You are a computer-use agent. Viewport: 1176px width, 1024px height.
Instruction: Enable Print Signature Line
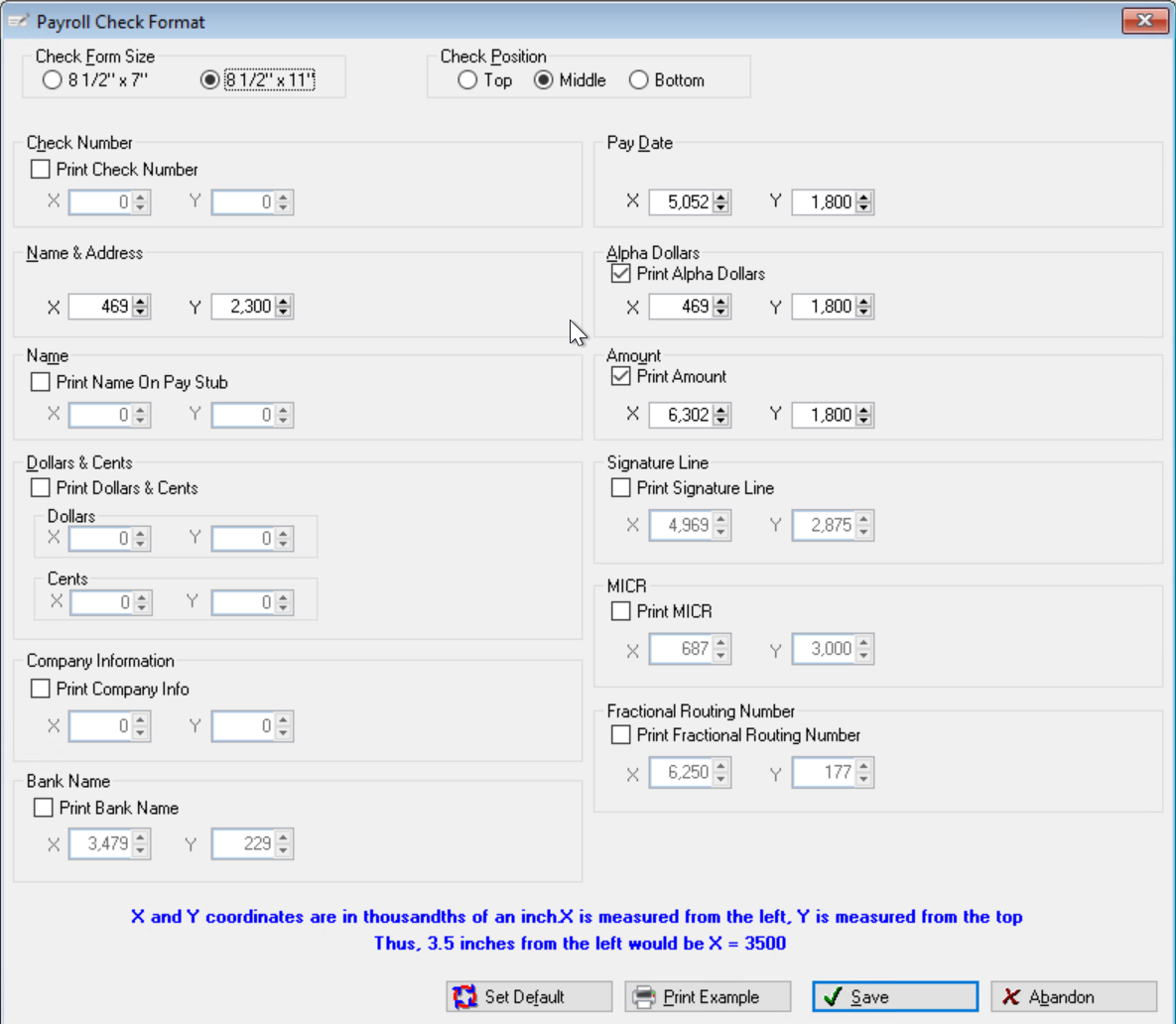click(620, 487)
